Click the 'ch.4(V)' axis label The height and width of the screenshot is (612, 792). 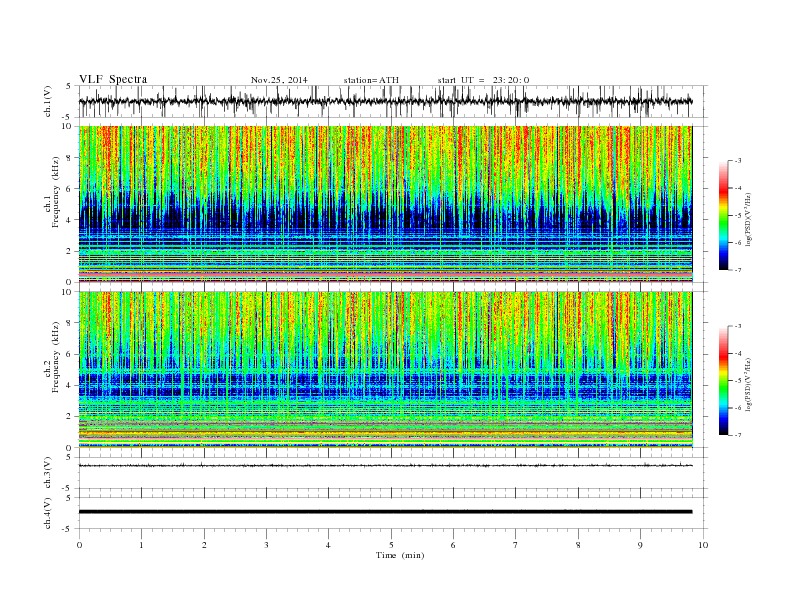click(x=47, y=513)
